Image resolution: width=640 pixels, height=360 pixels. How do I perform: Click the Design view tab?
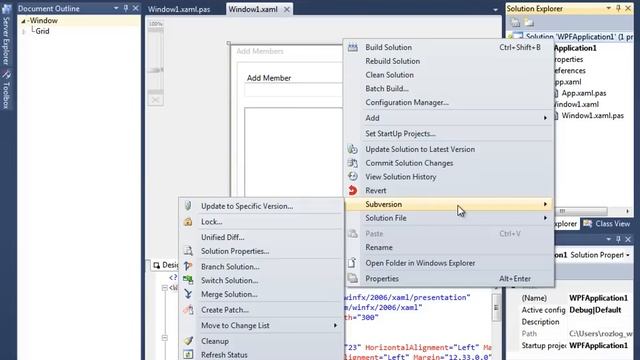(166, 265)
